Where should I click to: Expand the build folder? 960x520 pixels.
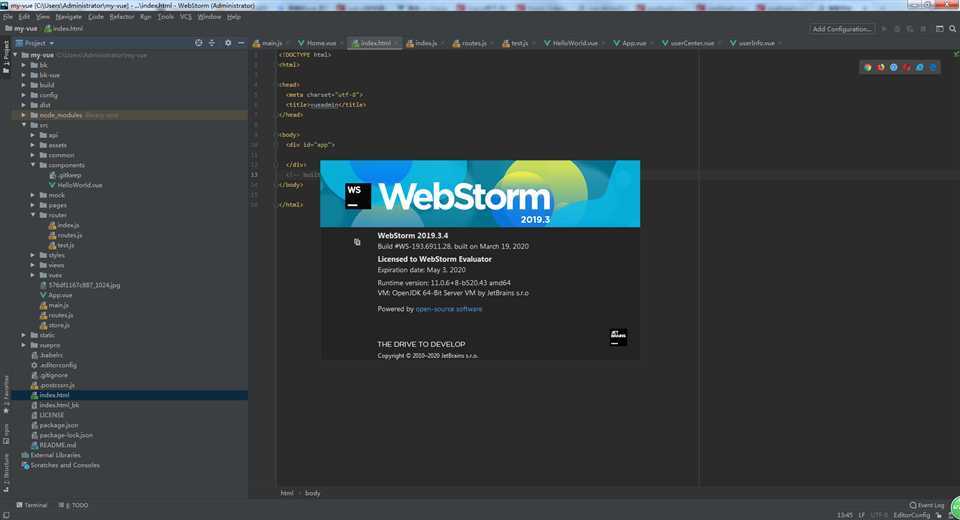point(24,85)
